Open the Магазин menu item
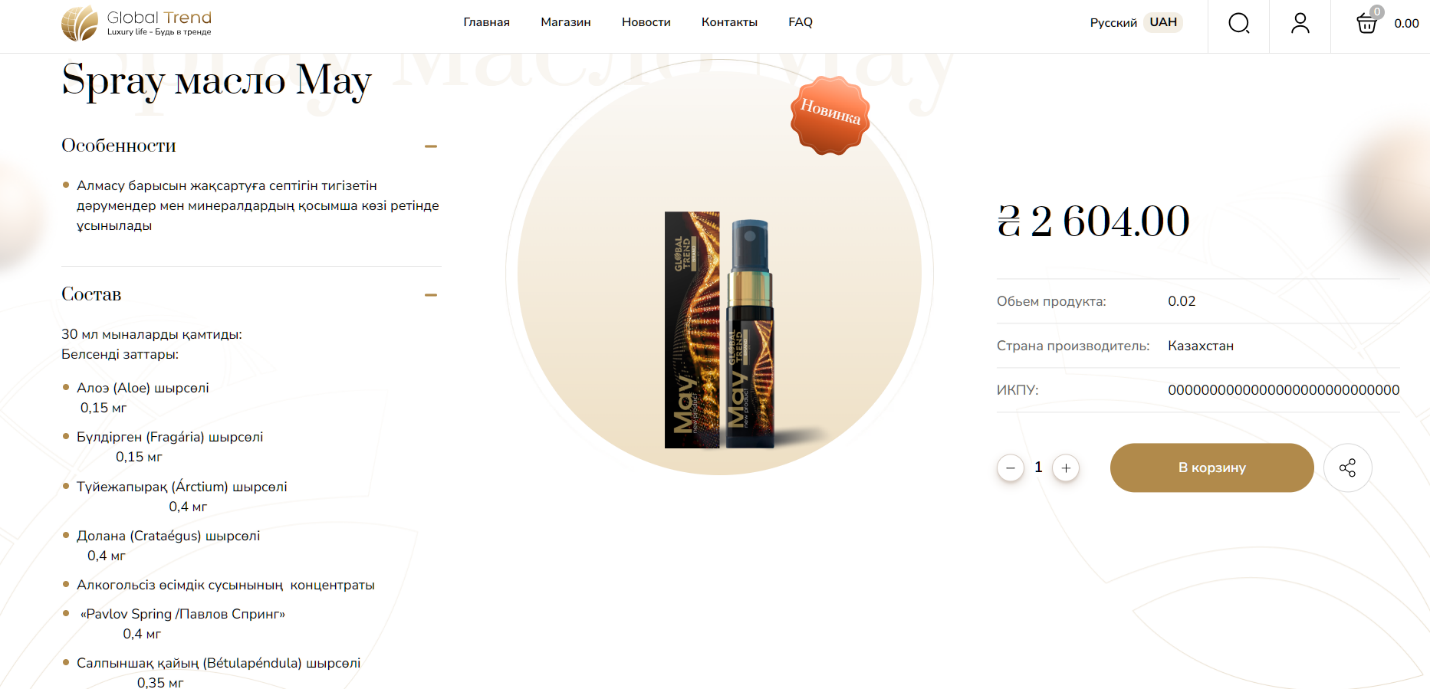Viewport: 1430px width, 689px height. click(x=566, y=22)
